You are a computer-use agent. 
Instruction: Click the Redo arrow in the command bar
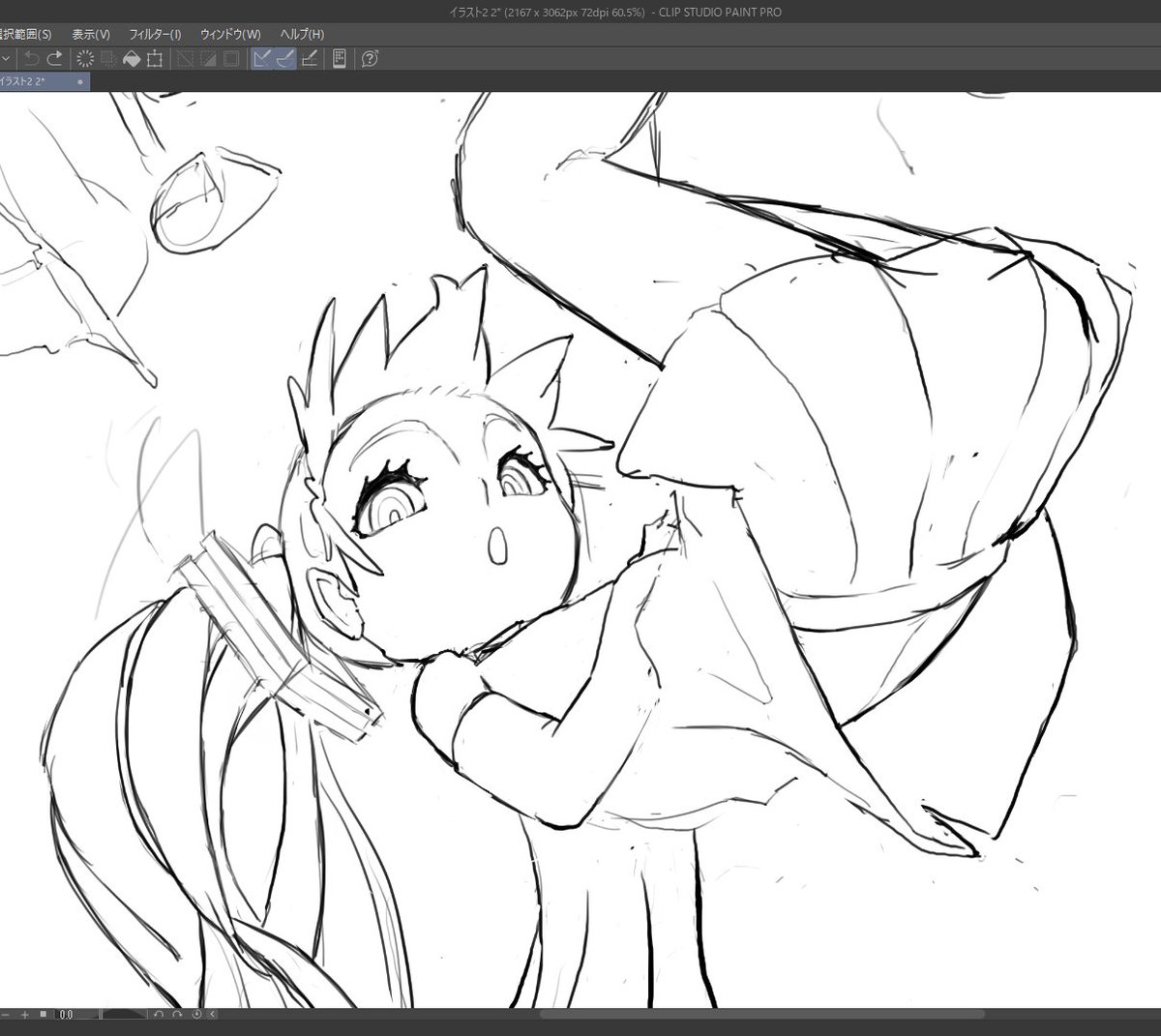pos(55,59)
